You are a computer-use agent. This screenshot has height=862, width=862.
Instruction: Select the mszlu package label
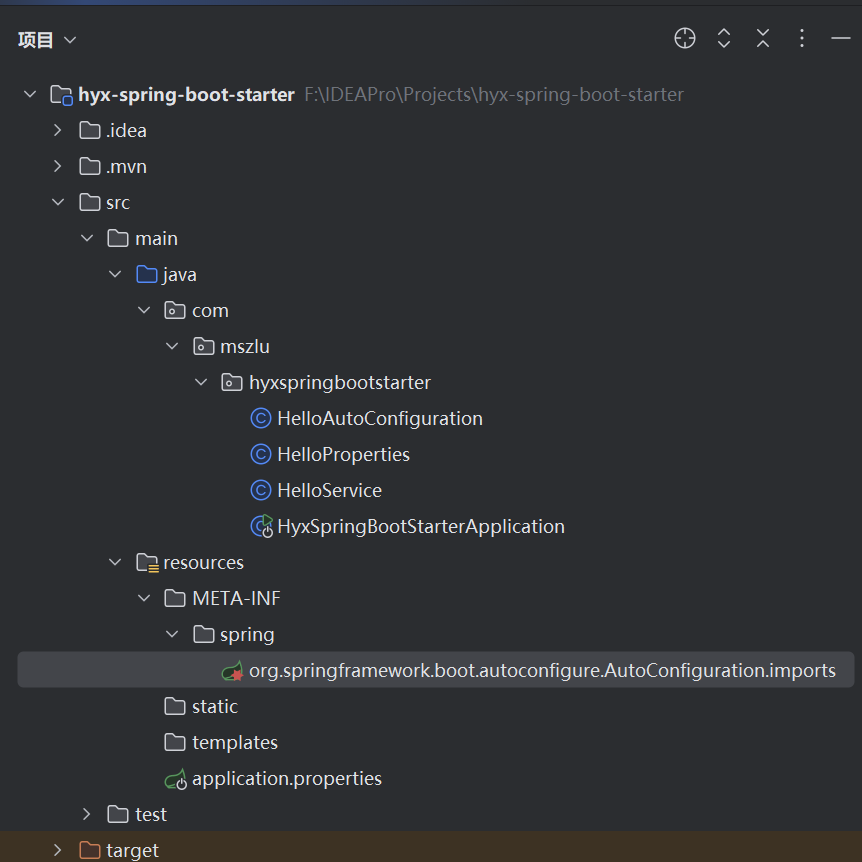(245, 346)
